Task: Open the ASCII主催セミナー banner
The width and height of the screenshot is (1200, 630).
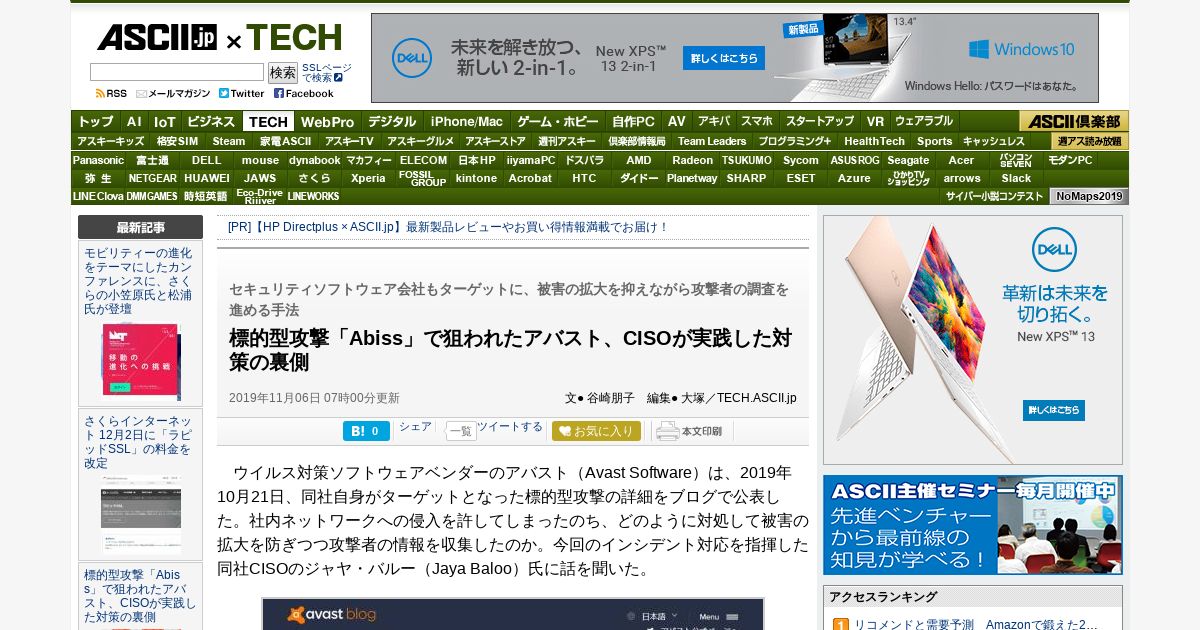Action: [973, 525]
